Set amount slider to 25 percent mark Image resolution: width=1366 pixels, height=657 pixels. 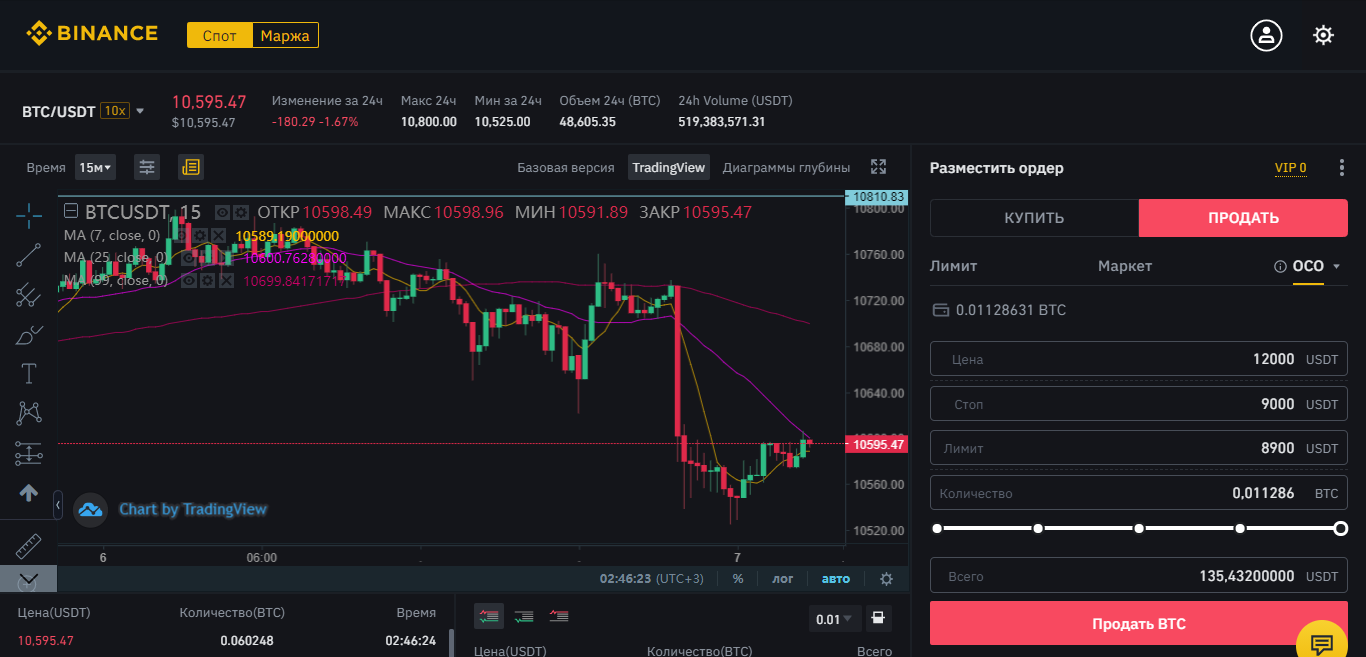[x=1038, y=528]
